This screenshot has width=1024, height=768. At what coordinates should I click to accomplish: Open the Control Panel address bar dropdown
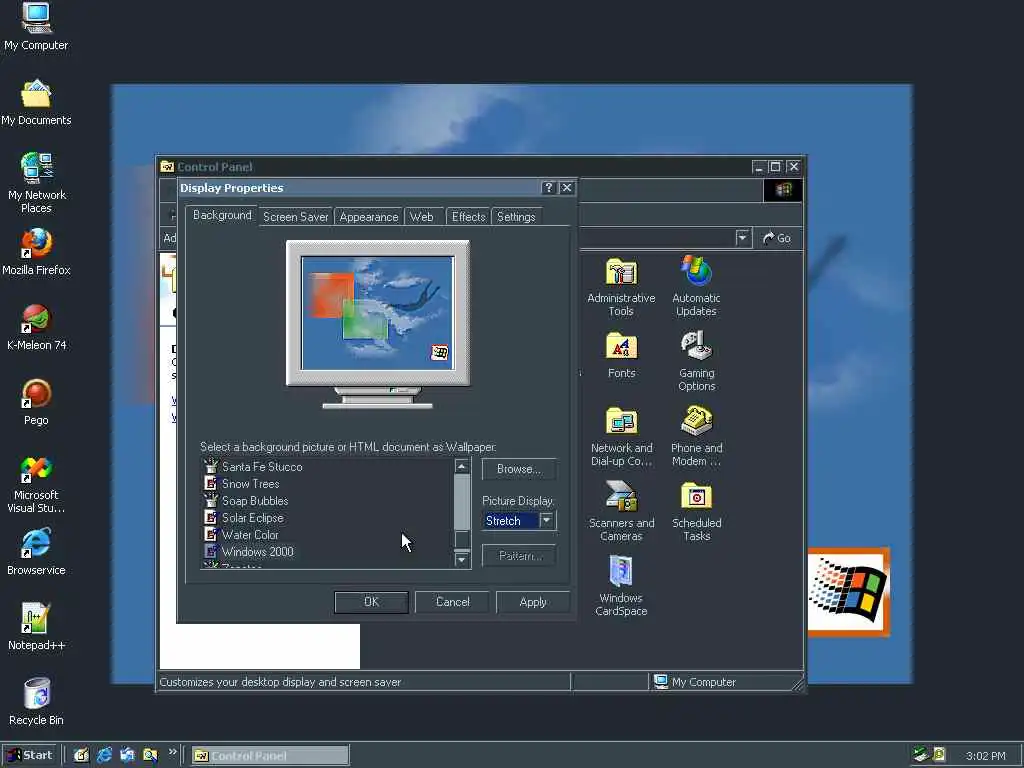(x=743, y=238)
